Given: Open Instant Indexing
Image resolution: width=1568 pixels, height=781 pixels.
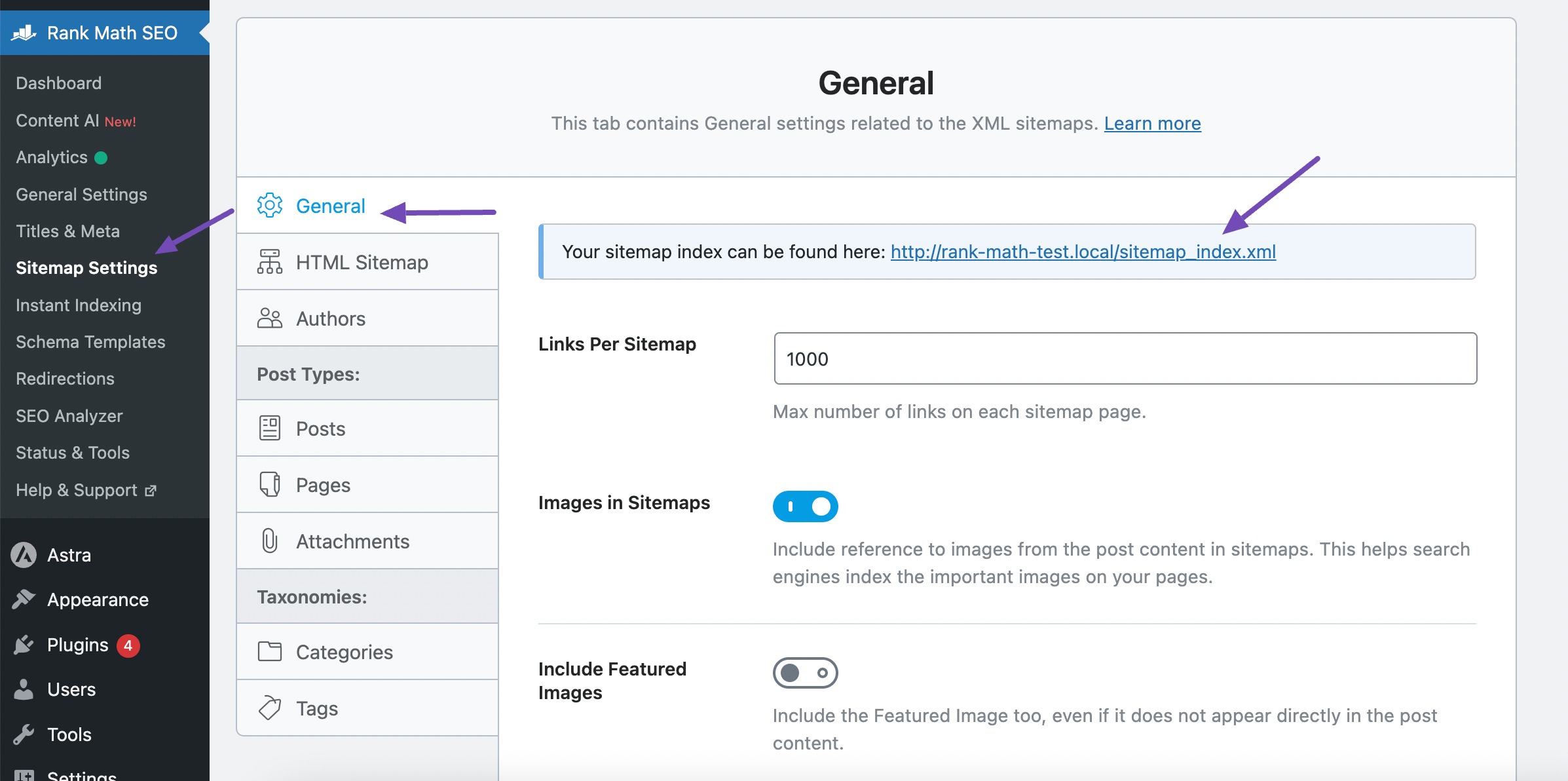Looking at the screenshot, I should (x=79, y=305).
